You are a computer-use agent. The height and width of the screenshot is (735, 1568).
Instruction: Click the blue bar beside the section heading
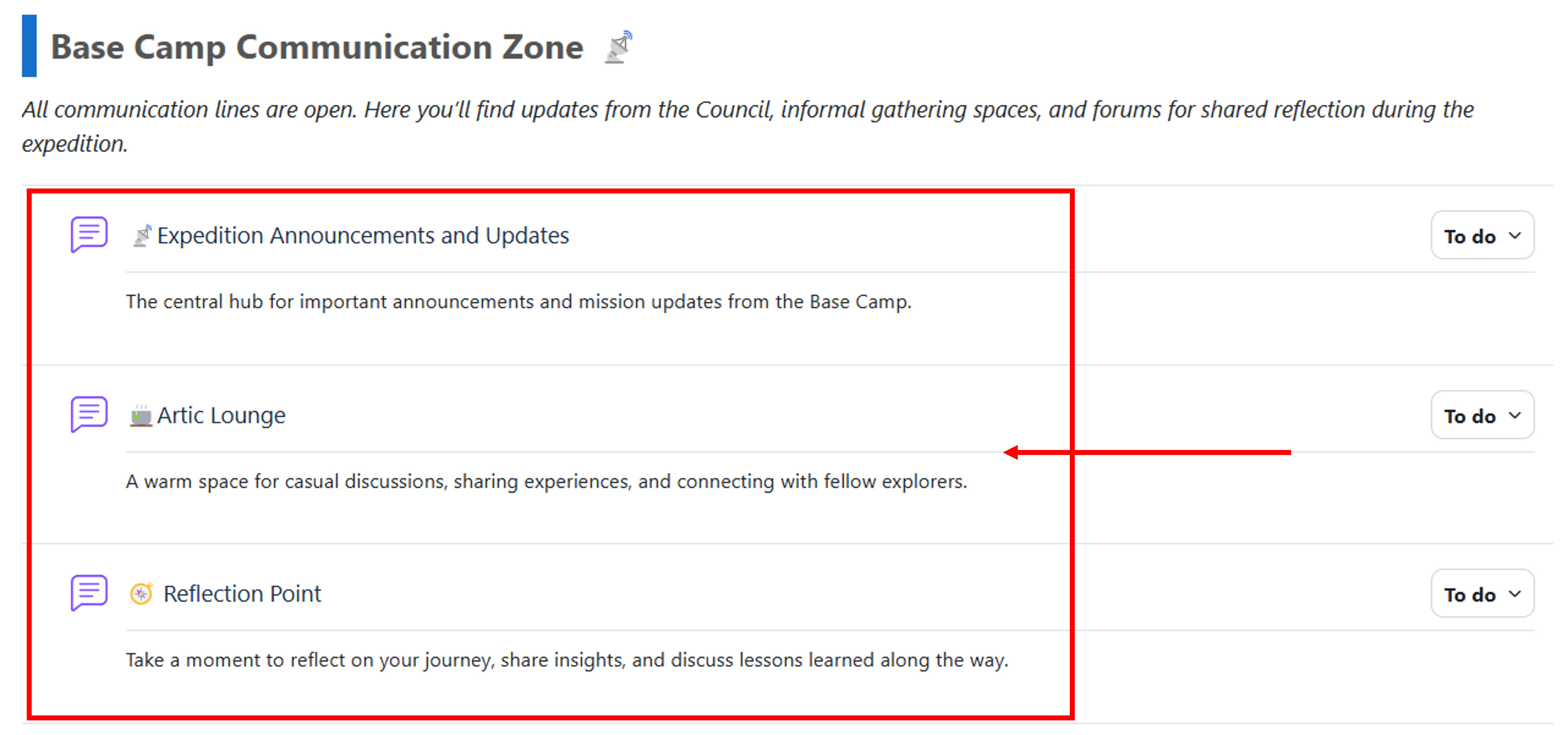(x=29, y=46)
